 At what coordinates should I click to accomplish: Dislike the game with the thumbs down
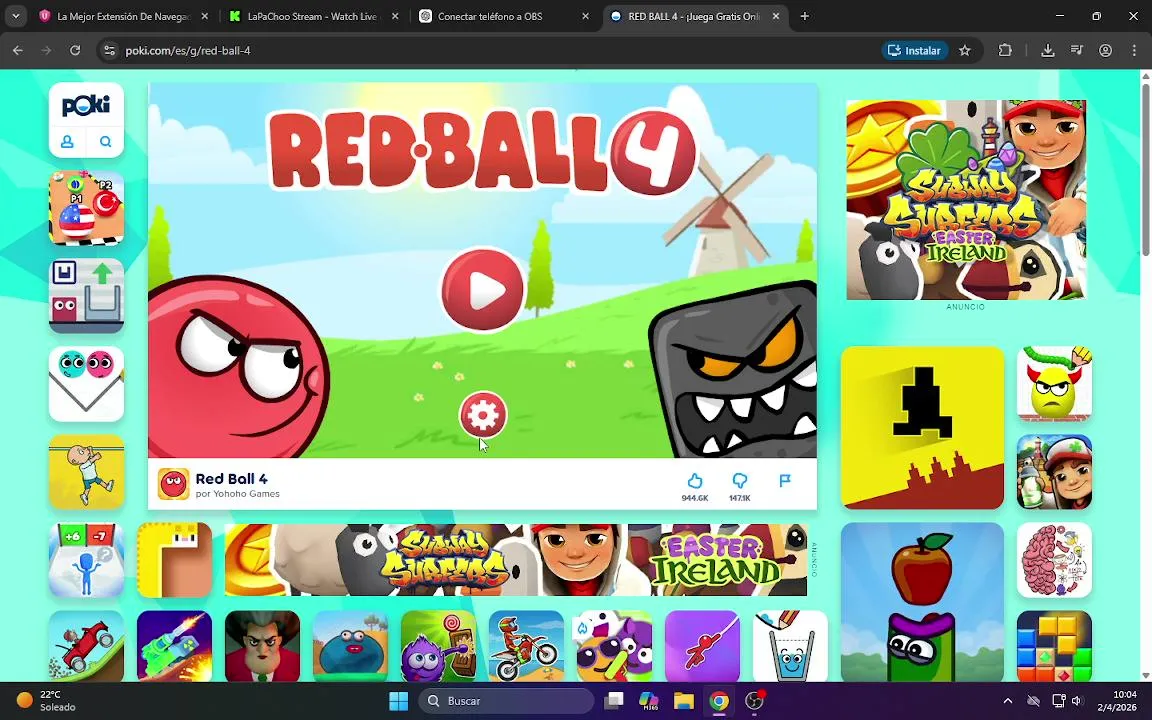739,481
